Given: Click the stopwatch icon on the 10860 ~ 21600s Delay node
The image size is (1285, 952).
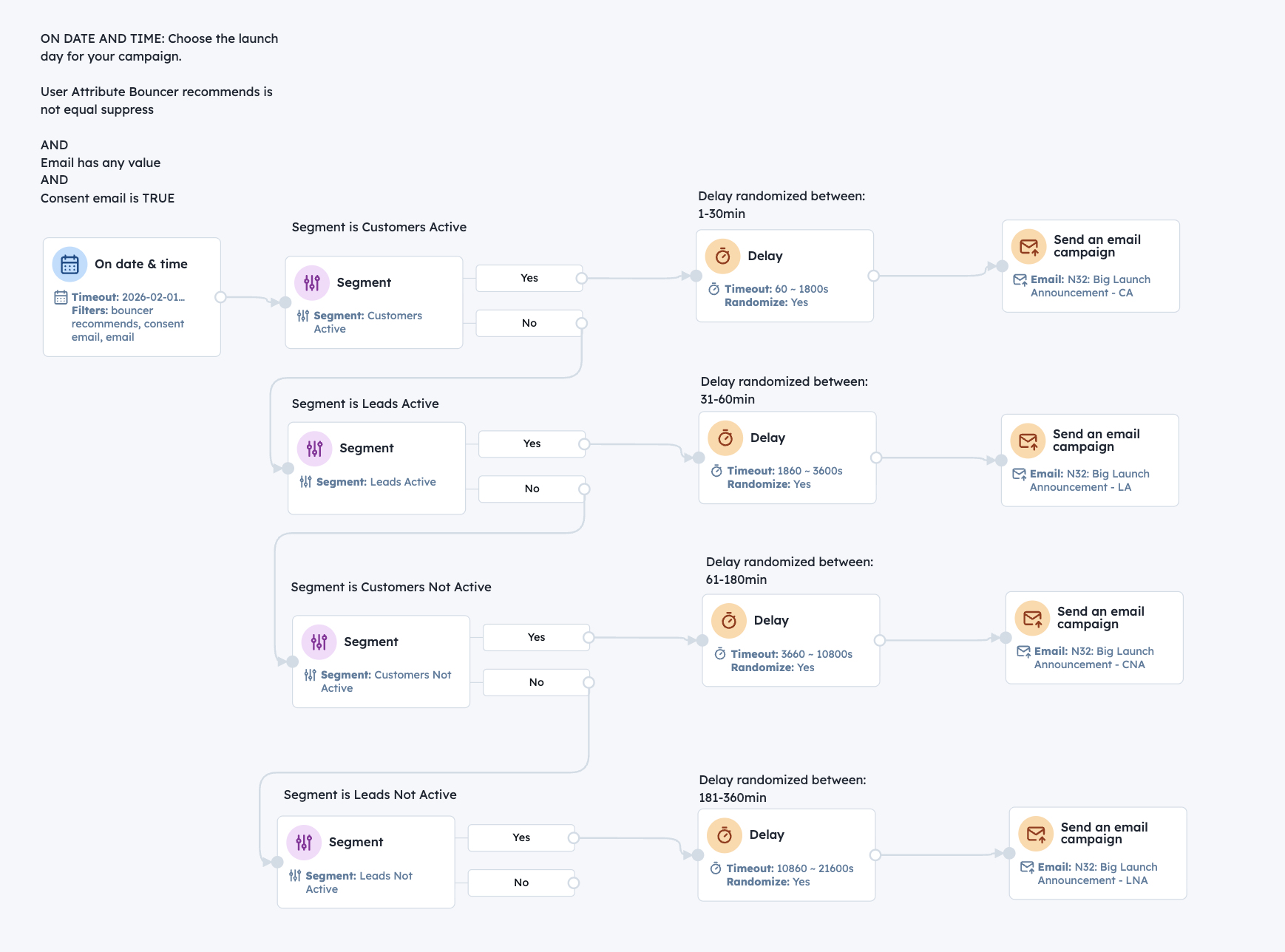Looking at the screenshot, I should [x=724, y=835].
